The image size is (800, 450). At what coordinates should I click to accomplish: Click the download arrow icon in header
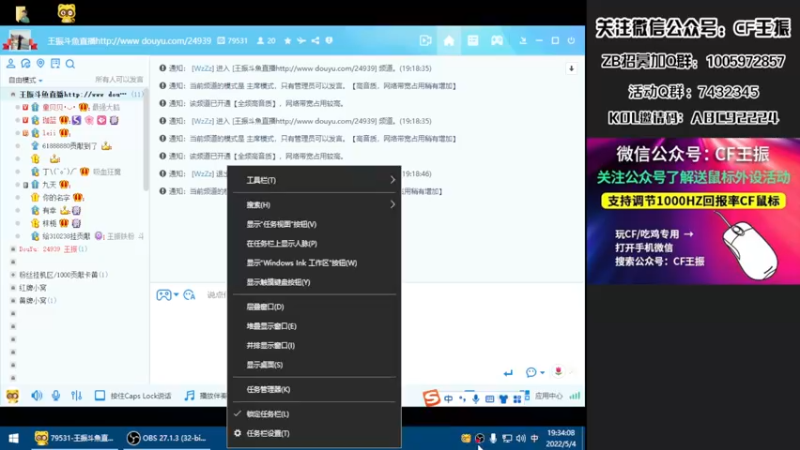[x=523, y=41]
